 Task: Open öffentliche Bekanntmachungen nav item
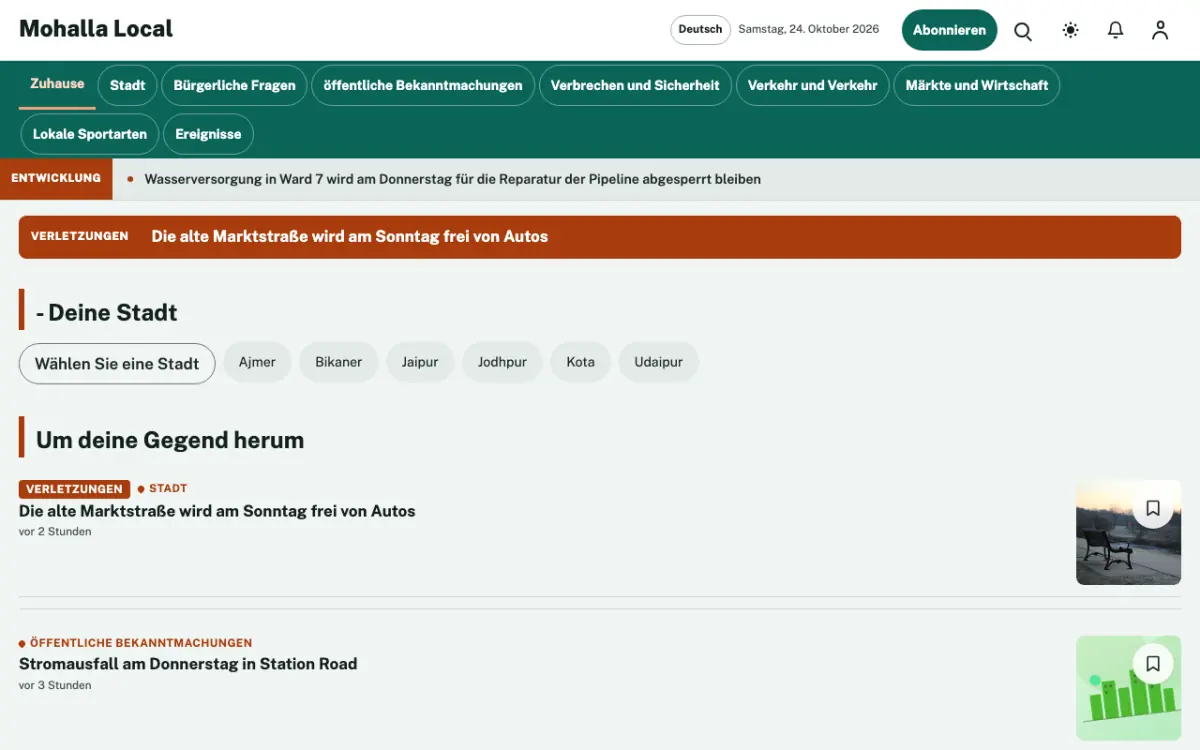point(423,86)
